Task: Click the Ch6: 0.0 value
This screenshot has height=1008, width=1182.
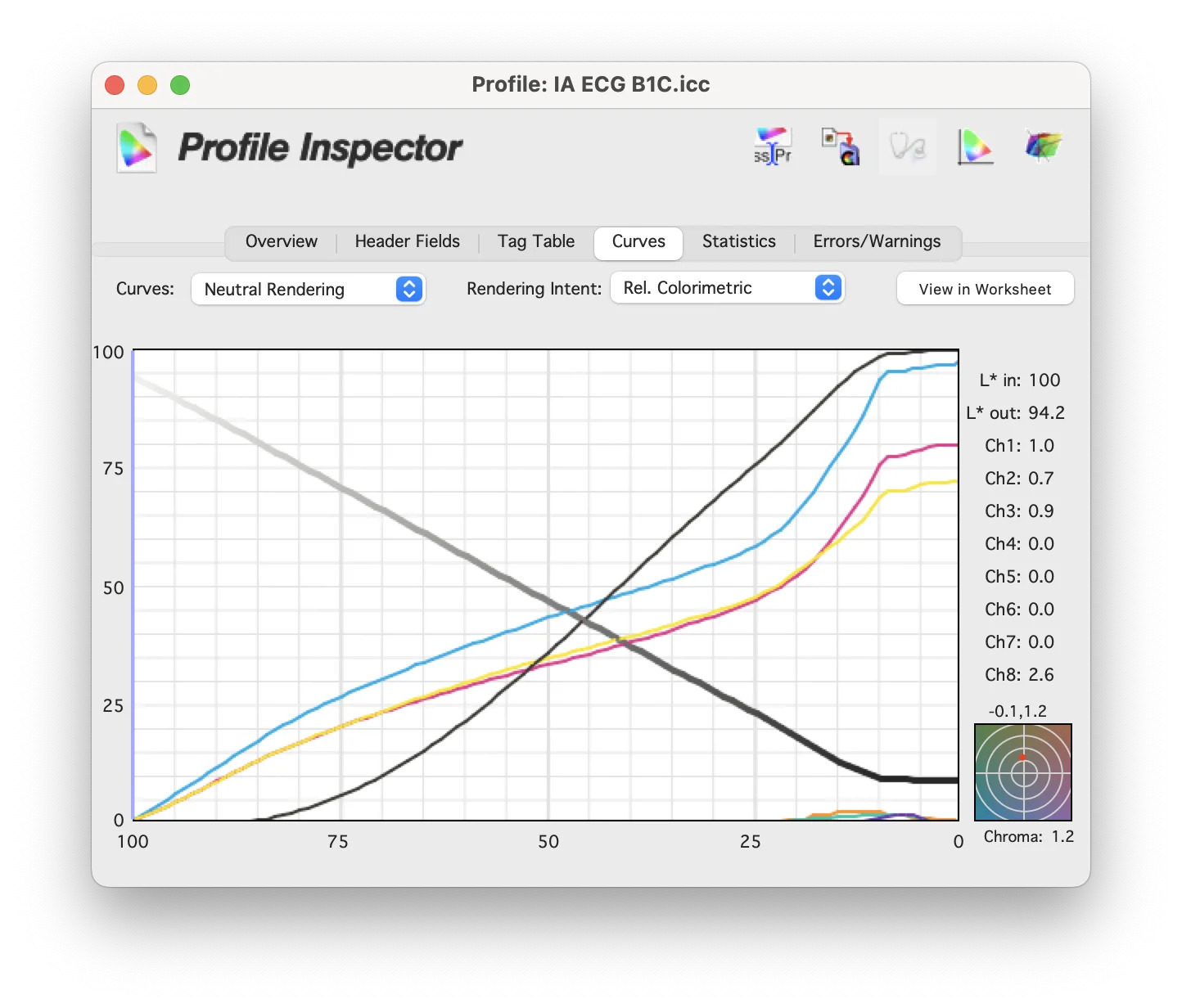Action: pyautogui.click(x=1019, y=610)
